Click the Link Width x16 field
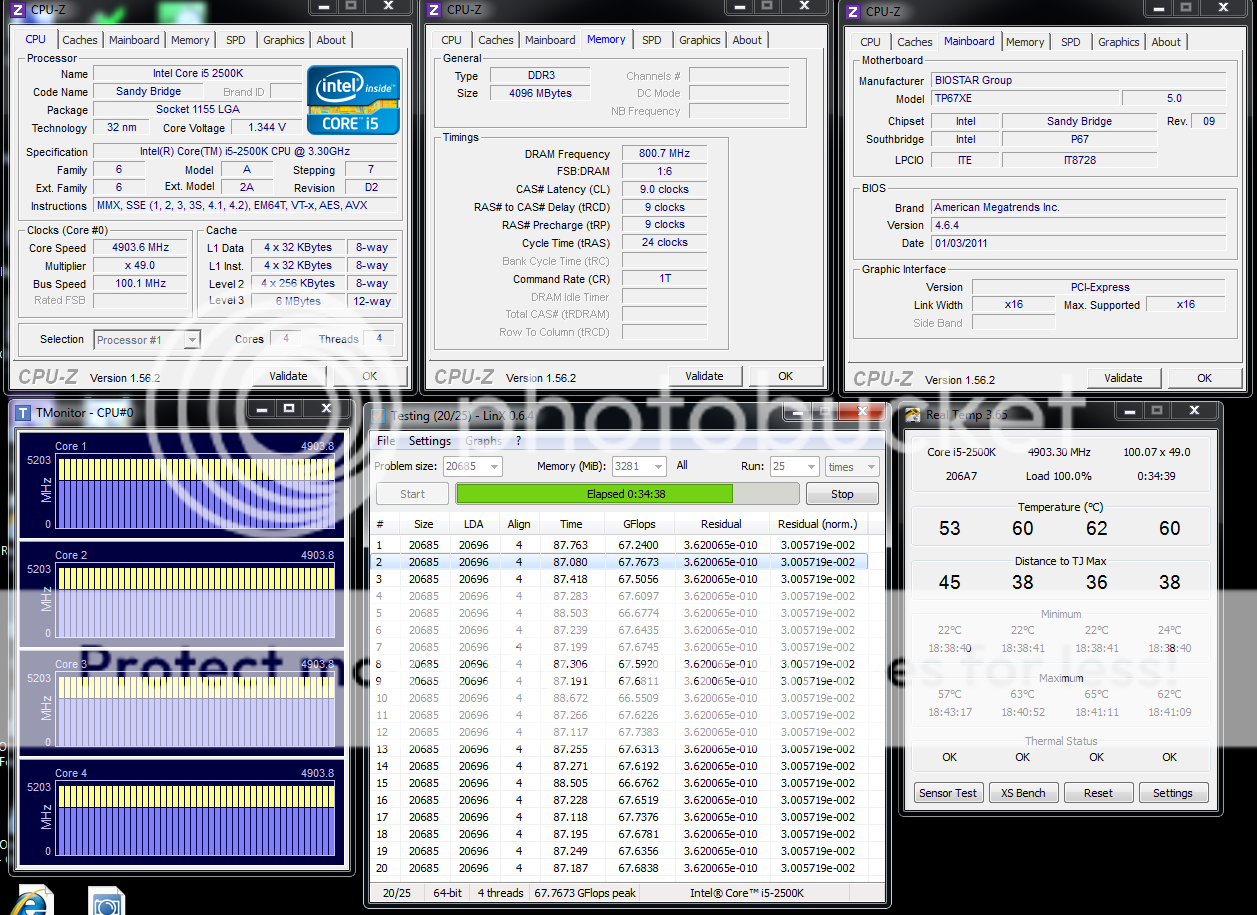1257x915 pixels. [x=1014, y=304]
